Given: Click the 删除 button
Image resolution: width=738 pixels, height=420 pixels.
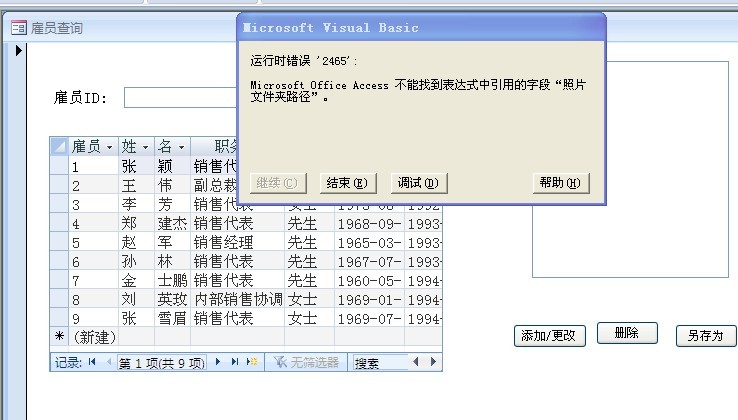Looking at the screenshot, I should [627, 333].
